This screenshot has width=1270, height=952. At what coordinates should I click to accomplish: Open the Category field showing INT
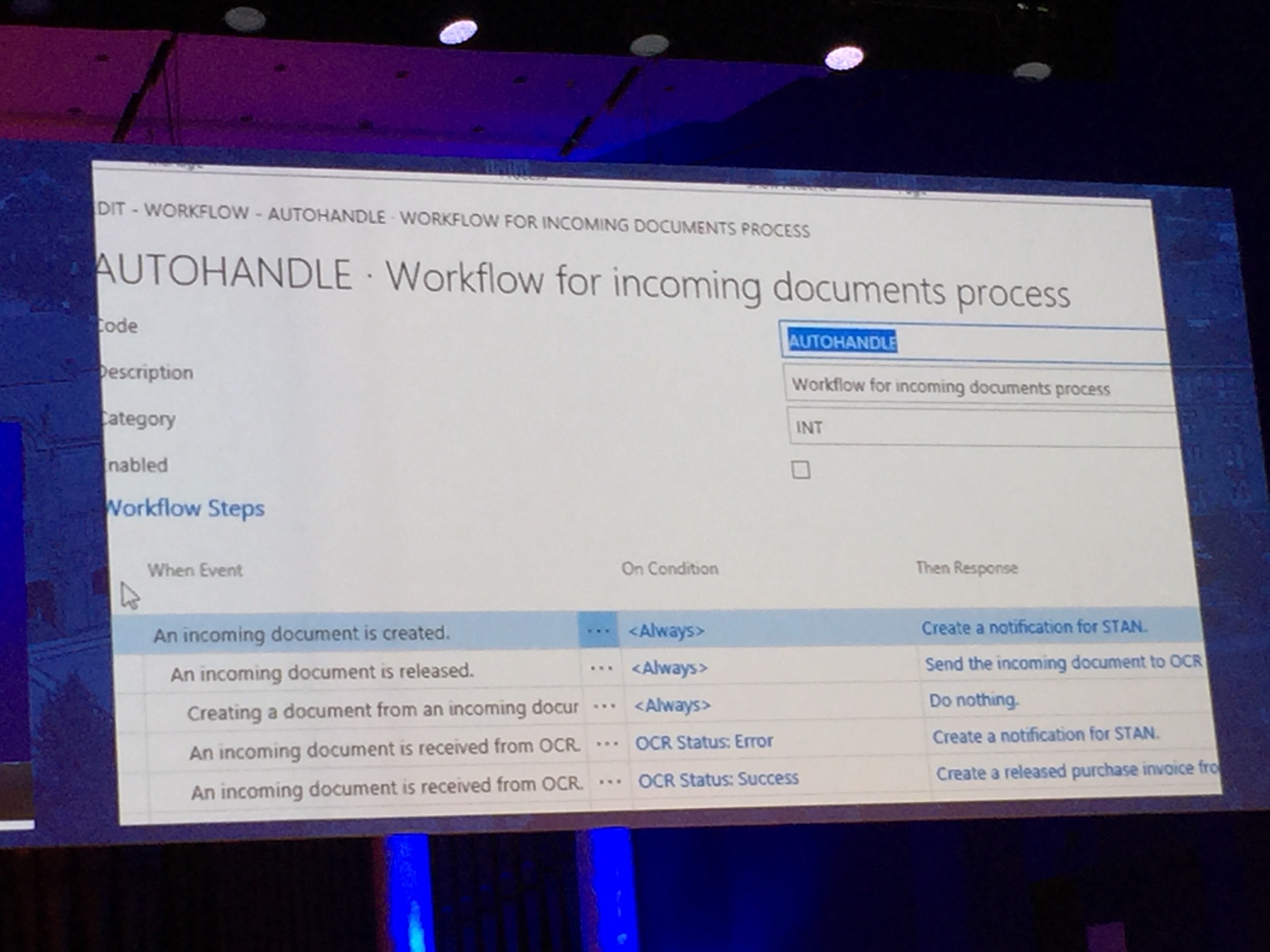pyautogui.click(x=976, y=427)
